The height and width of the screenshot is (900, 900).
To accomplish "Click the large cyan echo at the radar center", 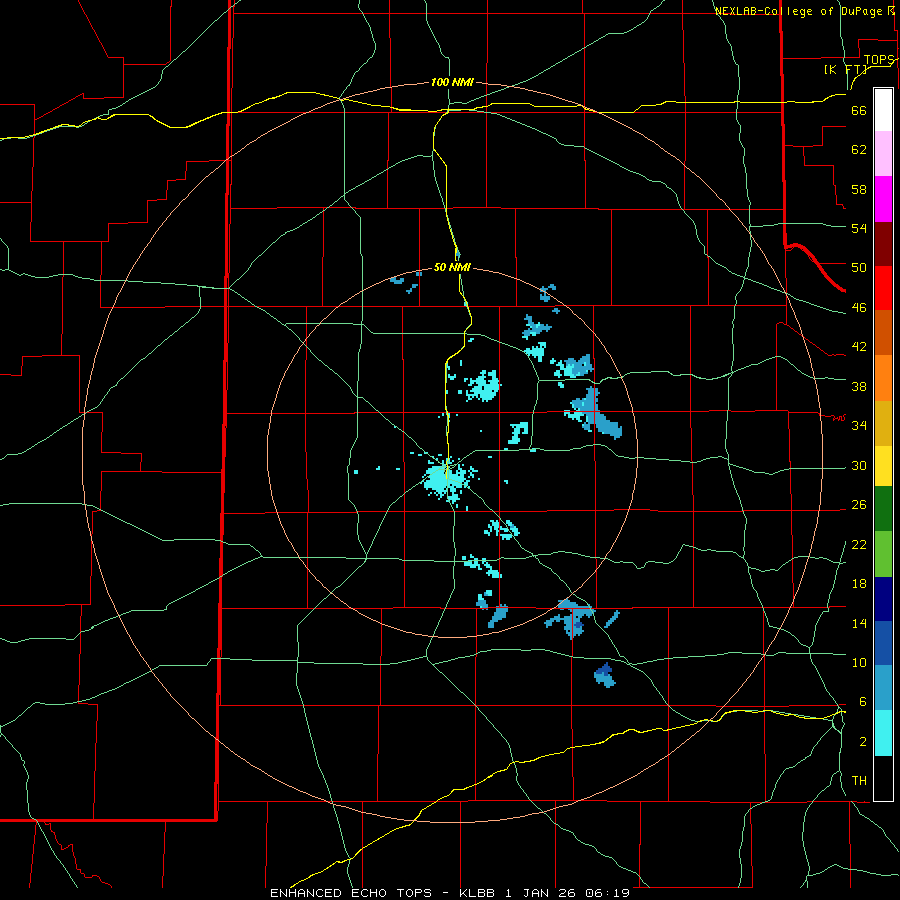I will (444, 478).
